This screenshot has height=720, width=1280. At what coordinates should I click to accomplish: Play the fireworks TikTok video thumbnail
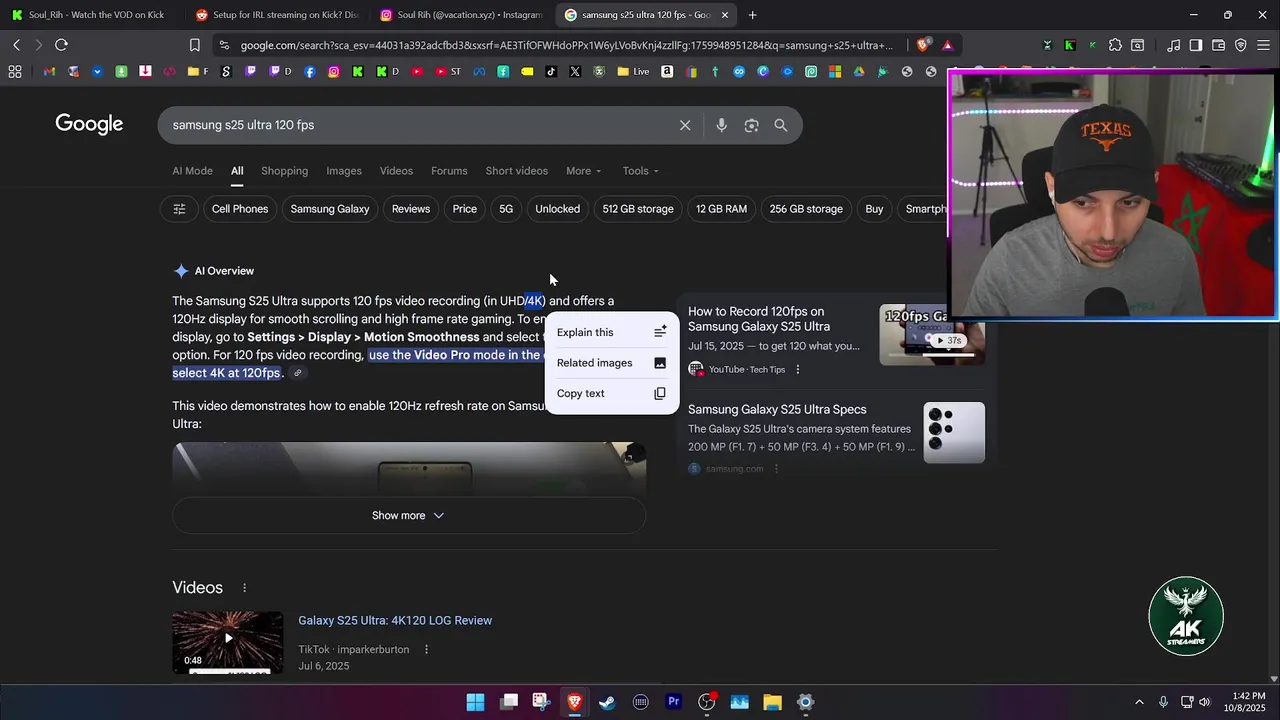(x=228, y=642)
